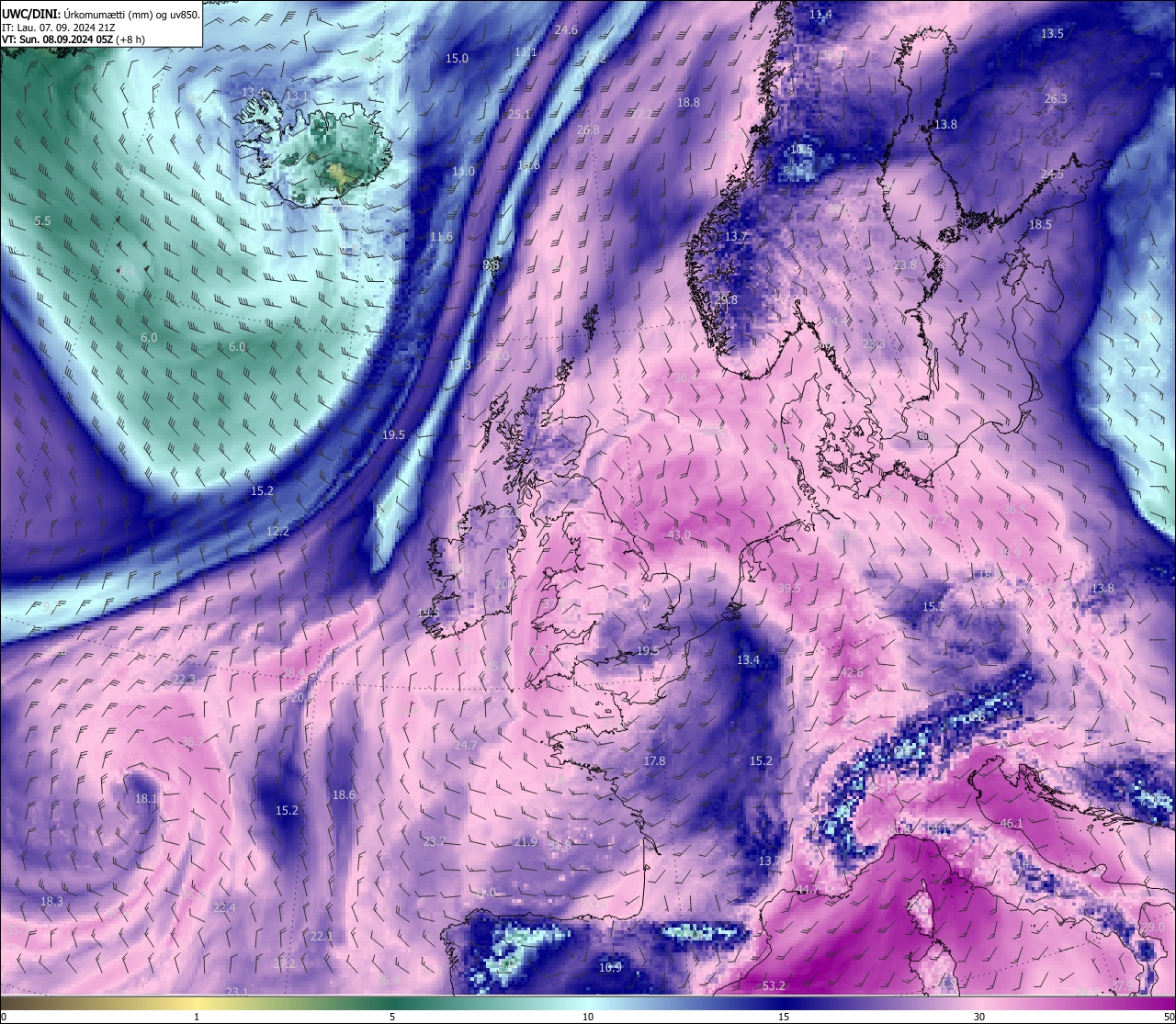
Task: Click the 22.3 value label
Action: click(184, 679)
